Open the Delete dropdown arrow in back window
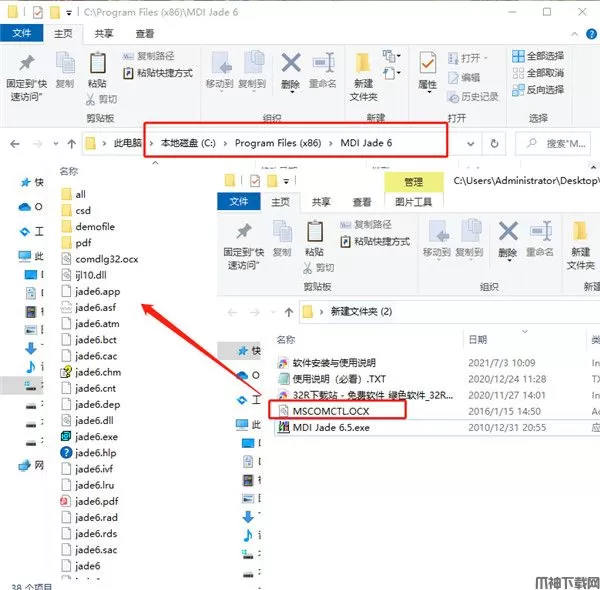This screenshot has height=590, width=600. pyautogui.click(x=291, y=92)
